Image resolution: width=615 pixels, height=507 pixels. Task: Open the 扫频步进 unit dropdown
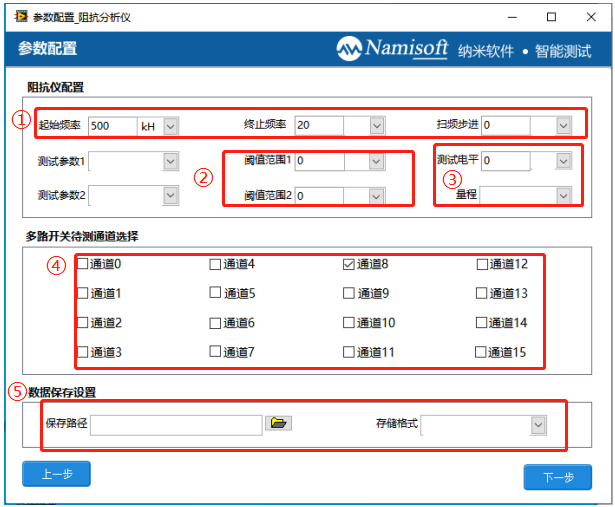click(564, 126)
